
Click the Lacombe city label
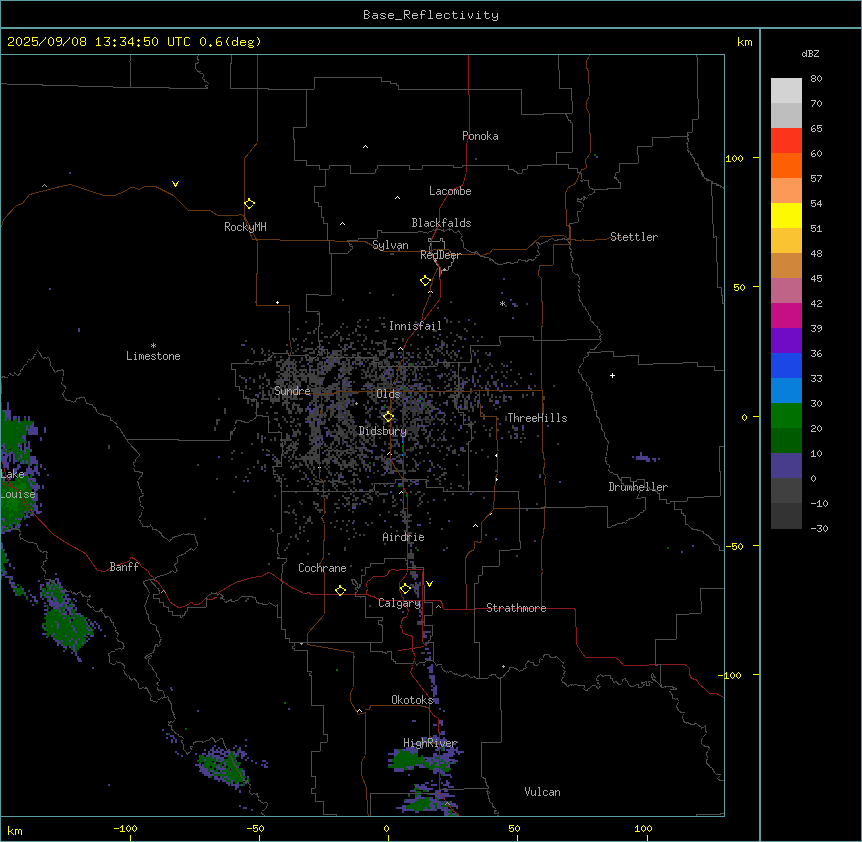(450, 191)
